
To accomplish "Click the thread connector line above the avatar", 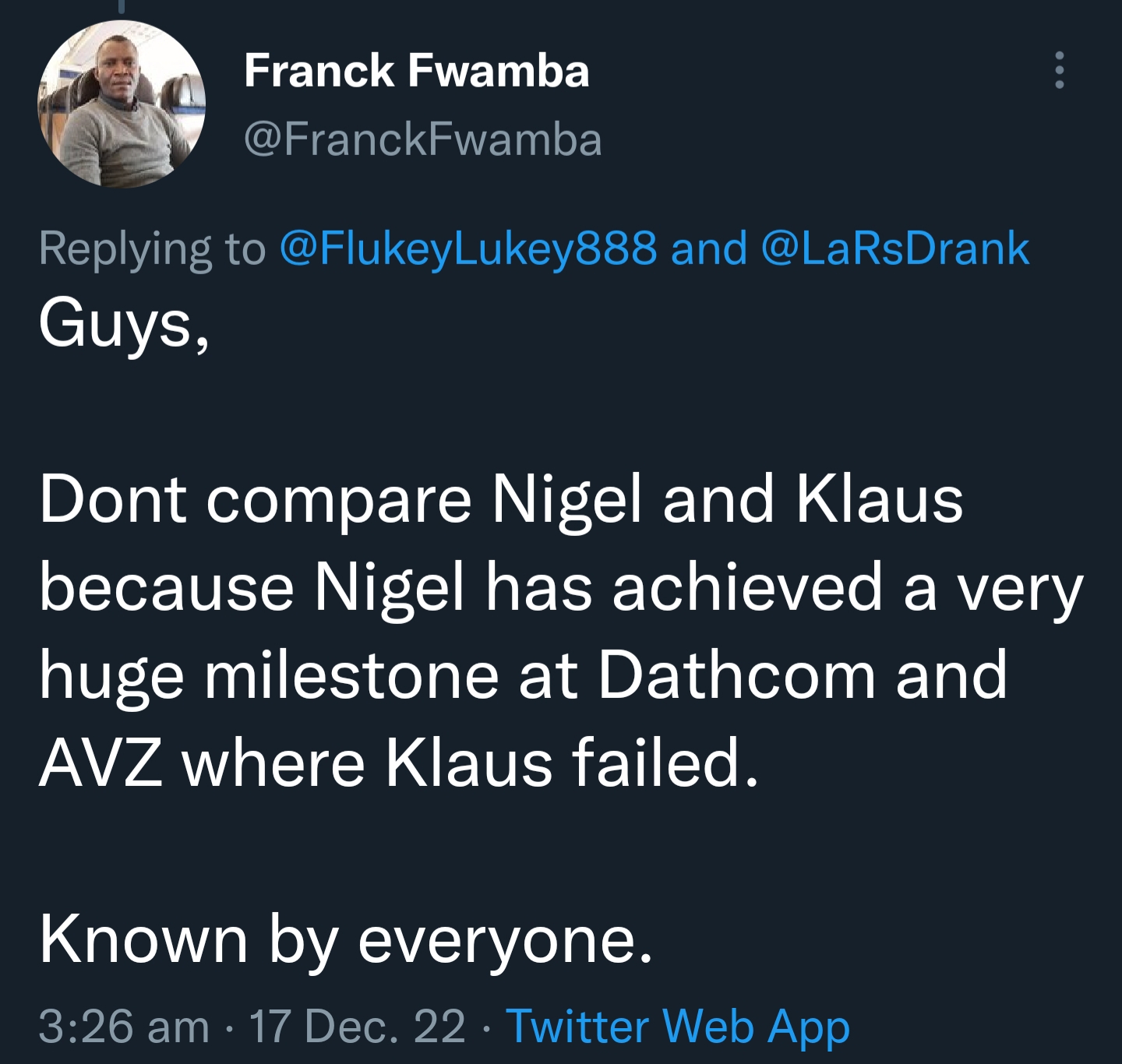I will pyautogui.click(x=121, y=6).
